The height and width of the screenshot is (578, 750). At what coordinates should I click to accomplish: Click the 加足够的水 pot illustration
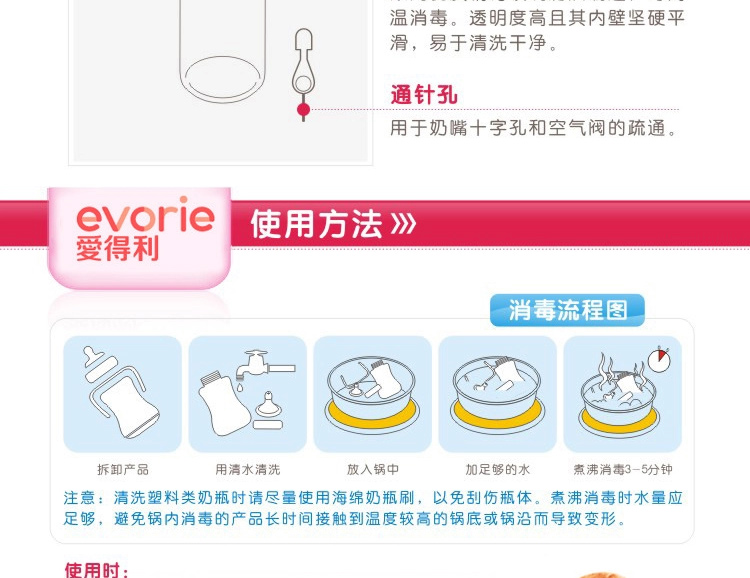coord(497,394)
